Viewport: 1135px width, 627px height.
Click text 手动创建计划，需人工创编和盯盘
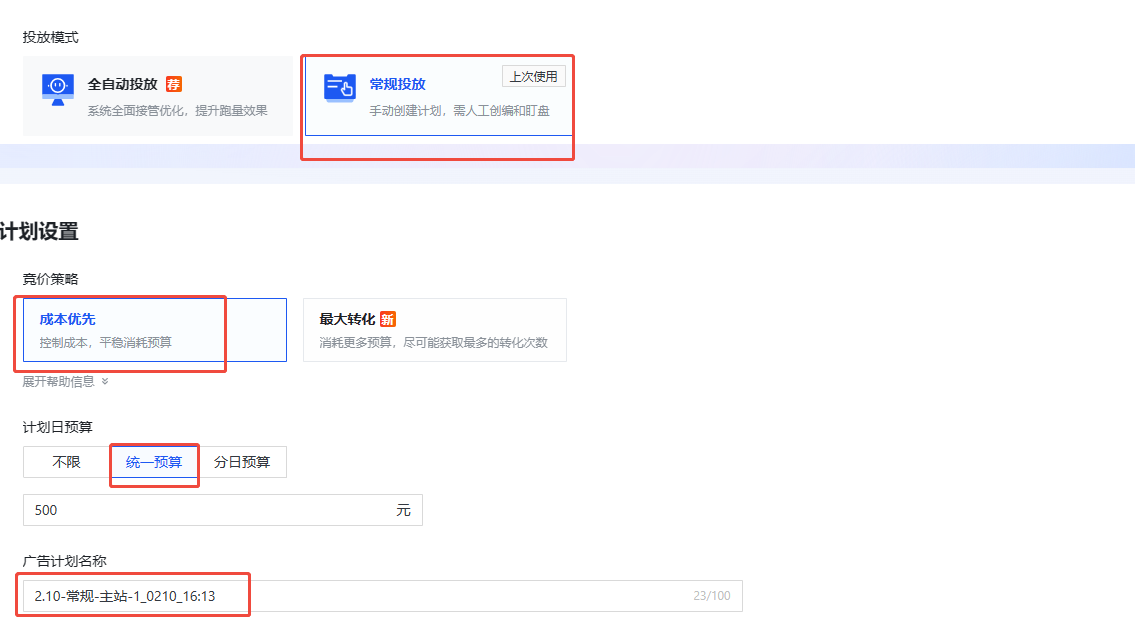[460, 111]
